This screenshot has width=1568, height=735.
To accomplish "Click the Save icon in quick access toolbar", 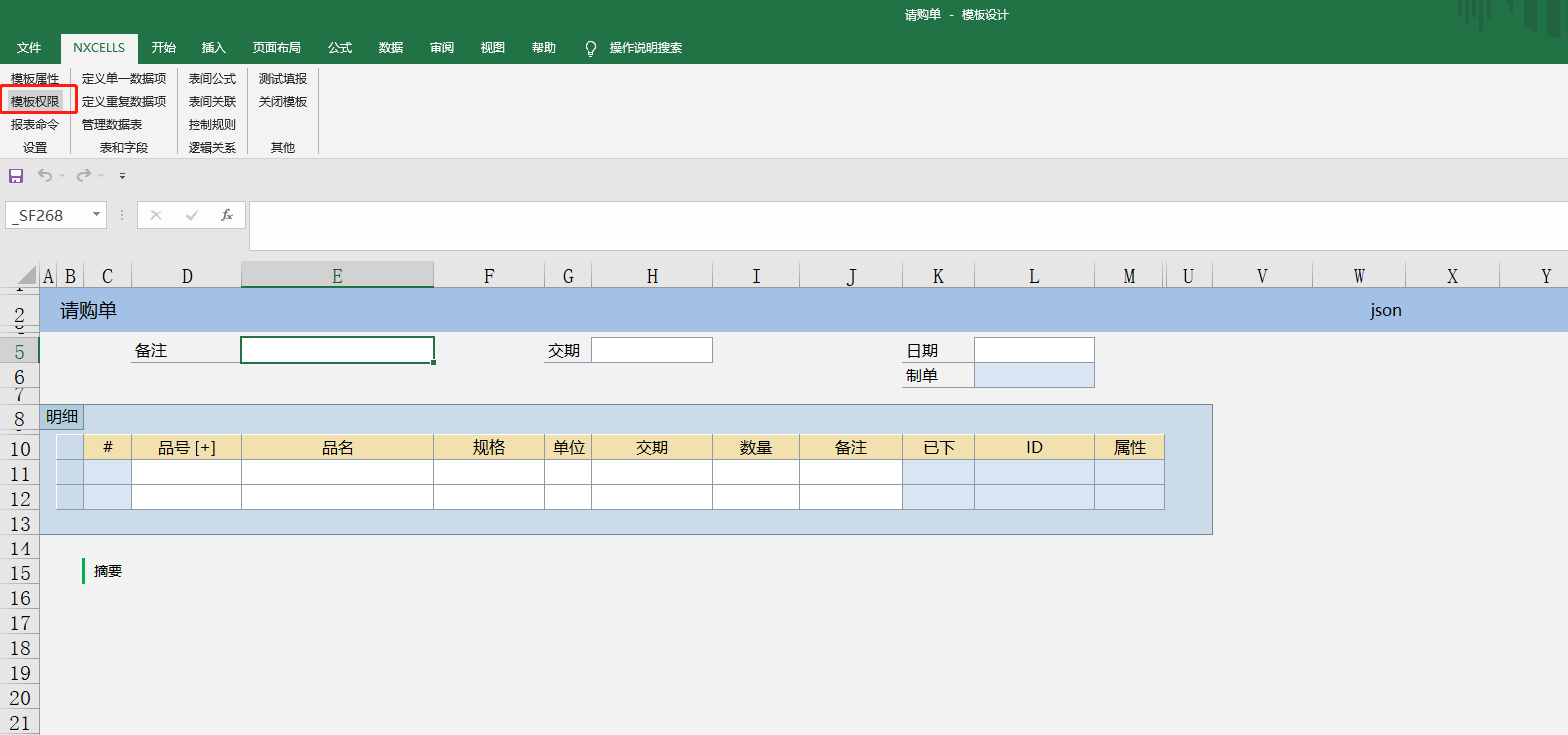I will [x=16, y=176].
